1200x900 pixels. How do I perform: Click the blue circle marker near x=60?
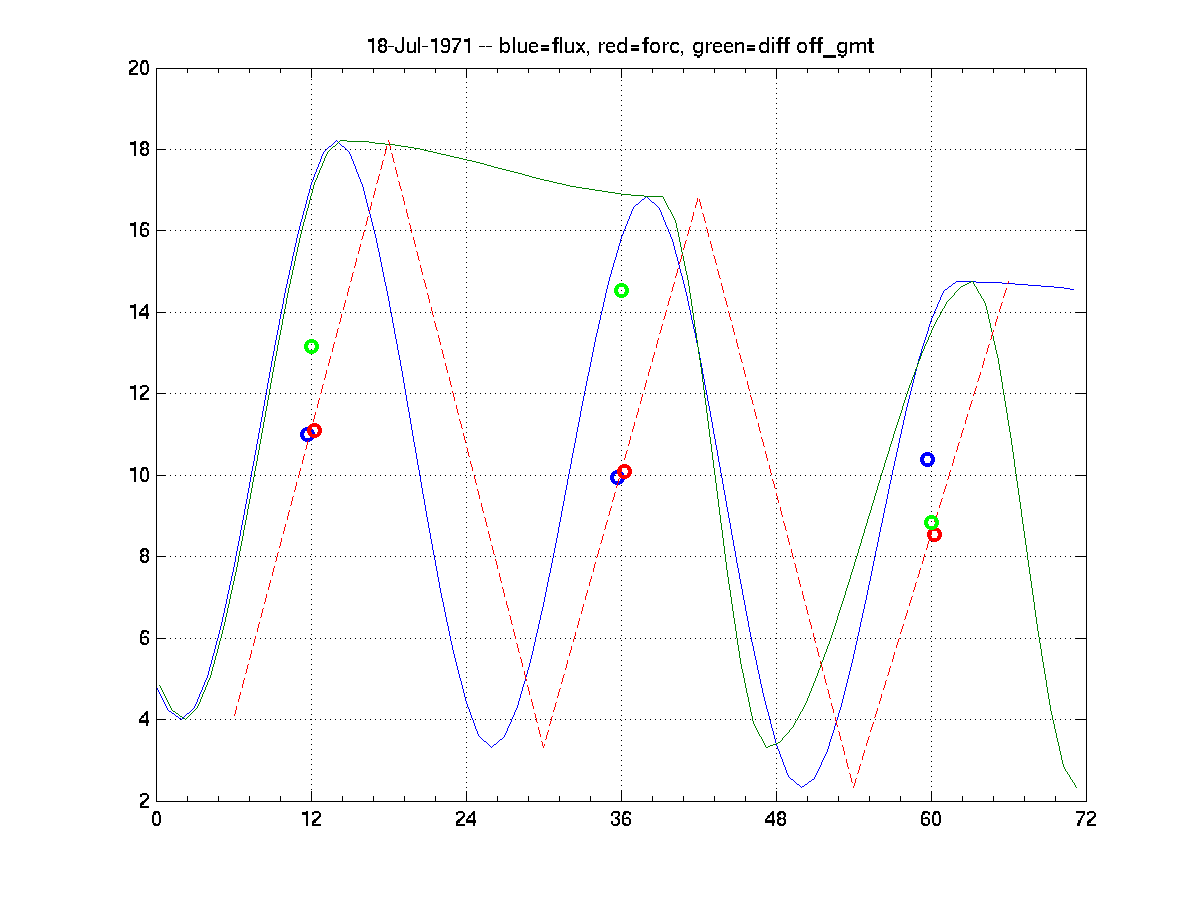(x=927, y=460)
